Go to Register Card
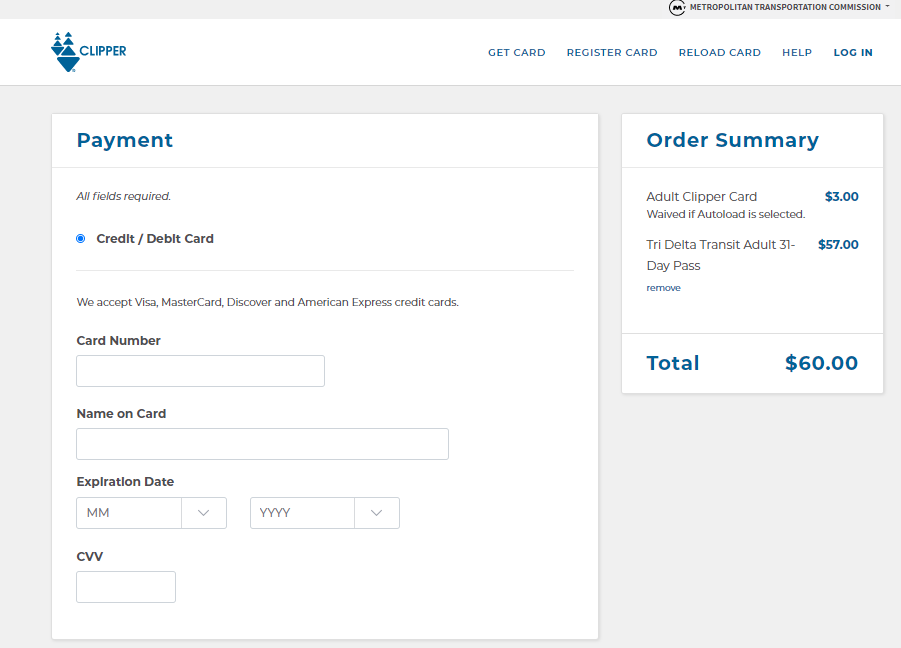Screen dimensions: 901x648 point(612,52)
